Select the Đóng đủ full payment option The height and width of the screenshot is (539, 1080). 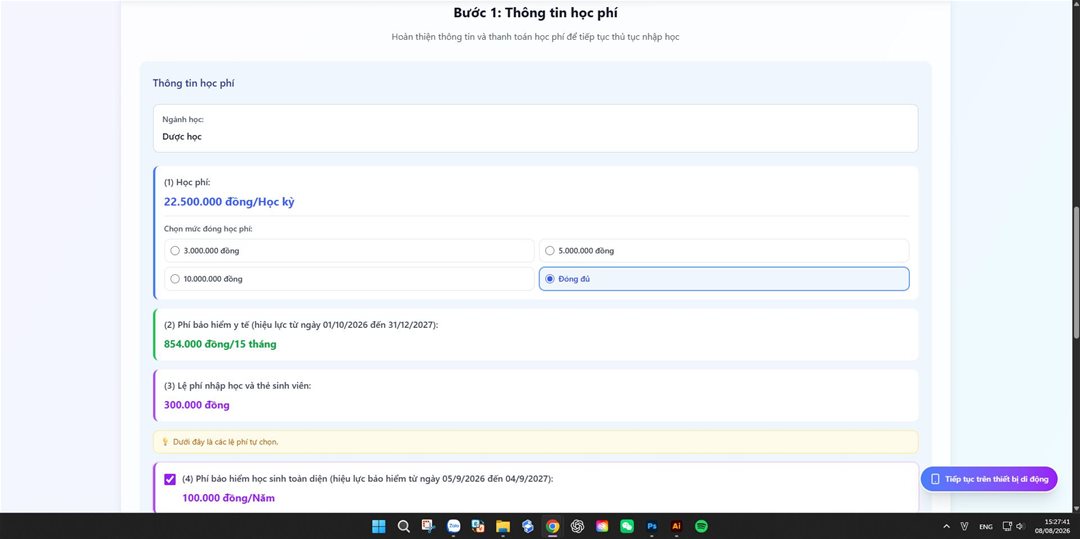(x=724, y=279)
